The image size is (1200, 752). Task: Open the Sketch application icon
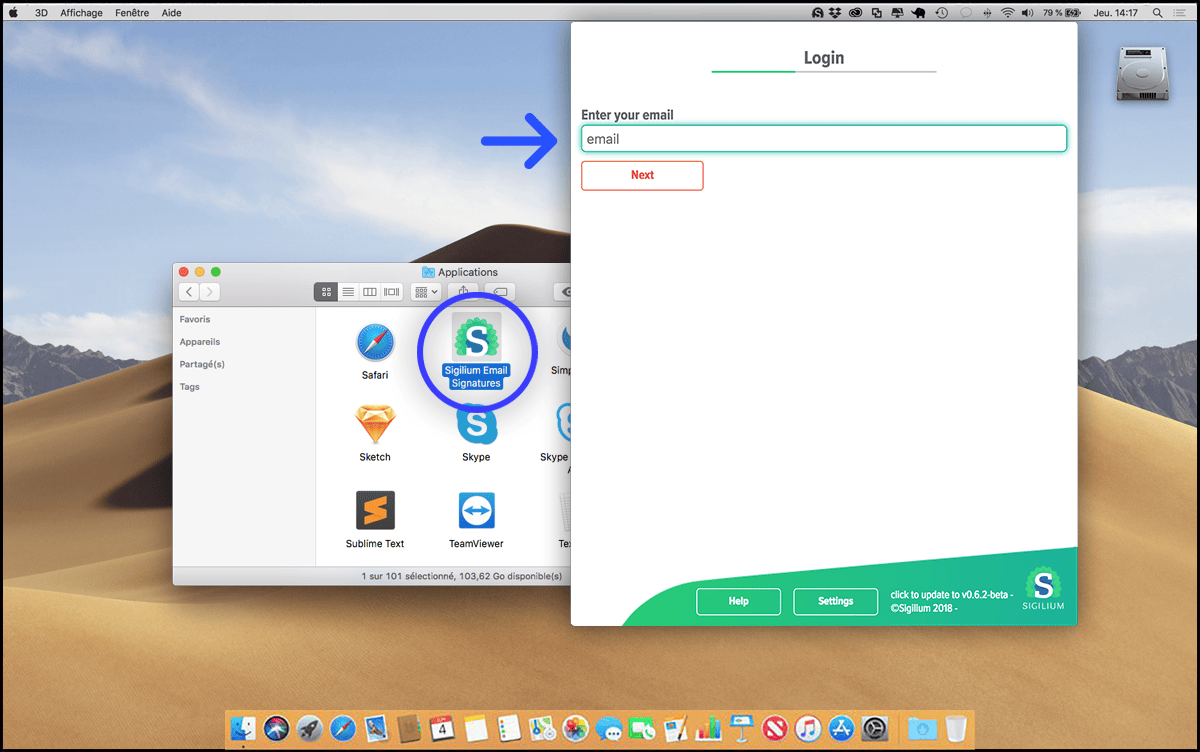click(375, 426)
